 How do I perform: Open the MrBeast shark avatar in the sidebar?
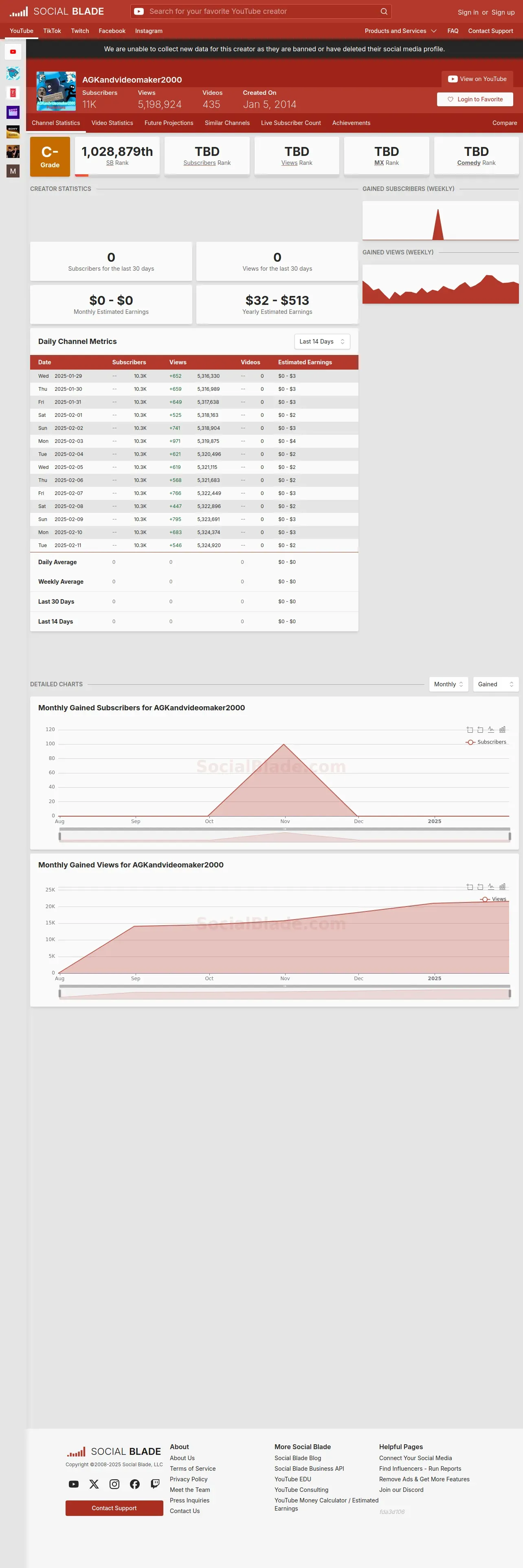(13, 74)
